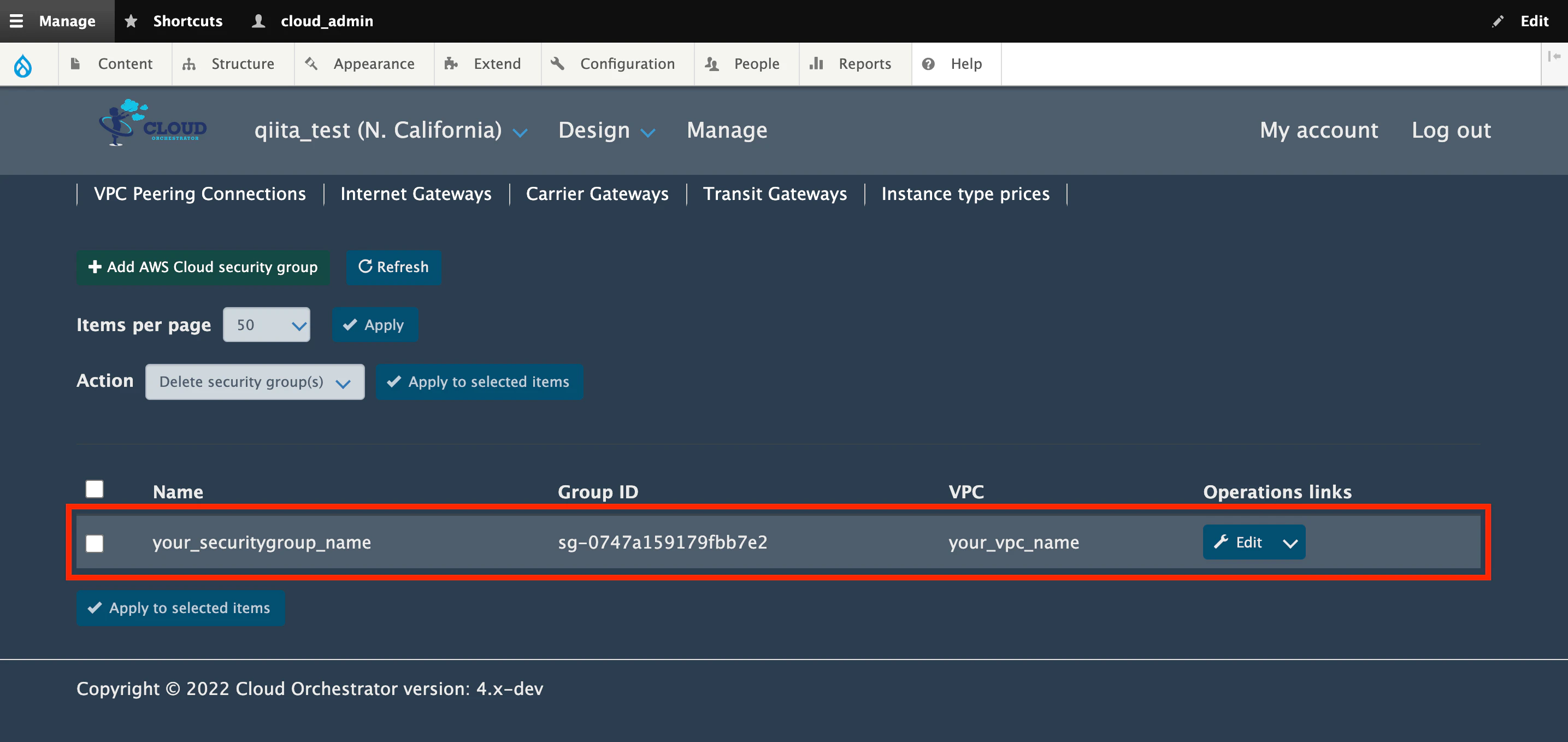Open the Help admin menu

[956, 64]
